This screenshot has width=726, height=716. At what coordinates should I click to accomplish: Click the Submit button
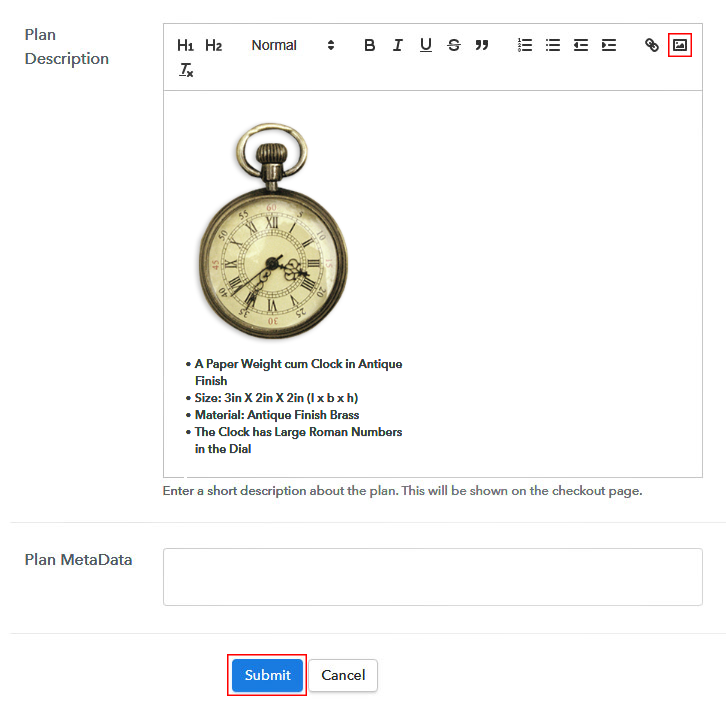coord(267,675)
